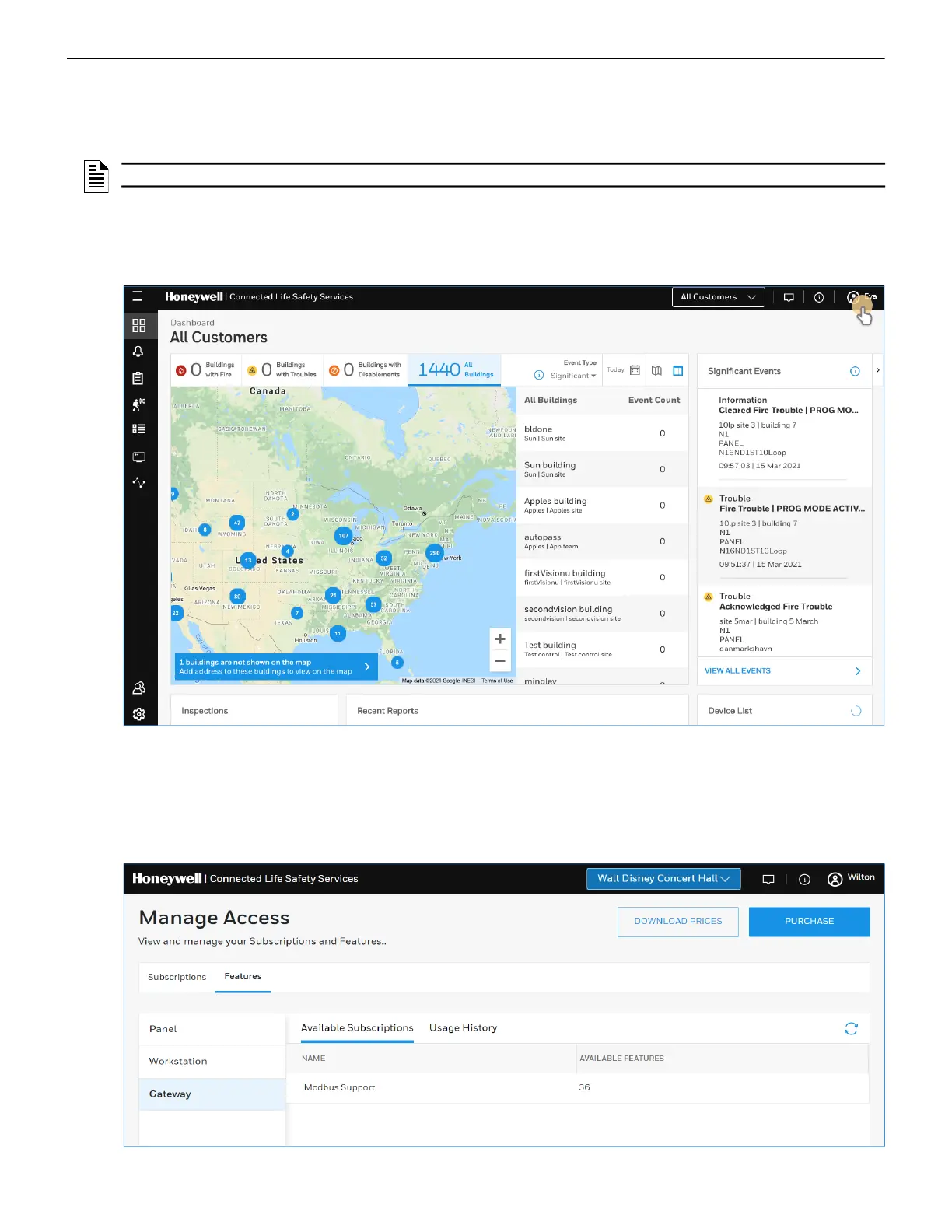The image size is (952, 1232).
Task: Open Walt Disney Concert Hall dropdown
Action: pos(663,878)
